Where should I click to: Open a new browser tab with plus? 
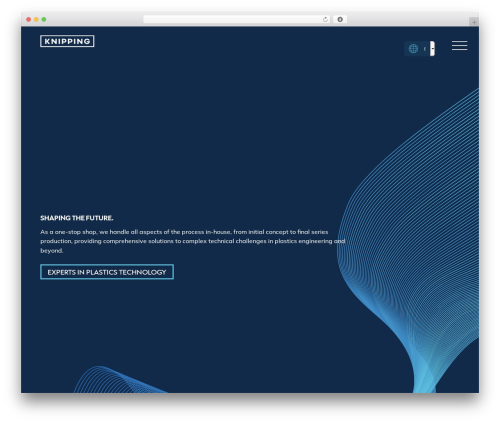(474, 22)
